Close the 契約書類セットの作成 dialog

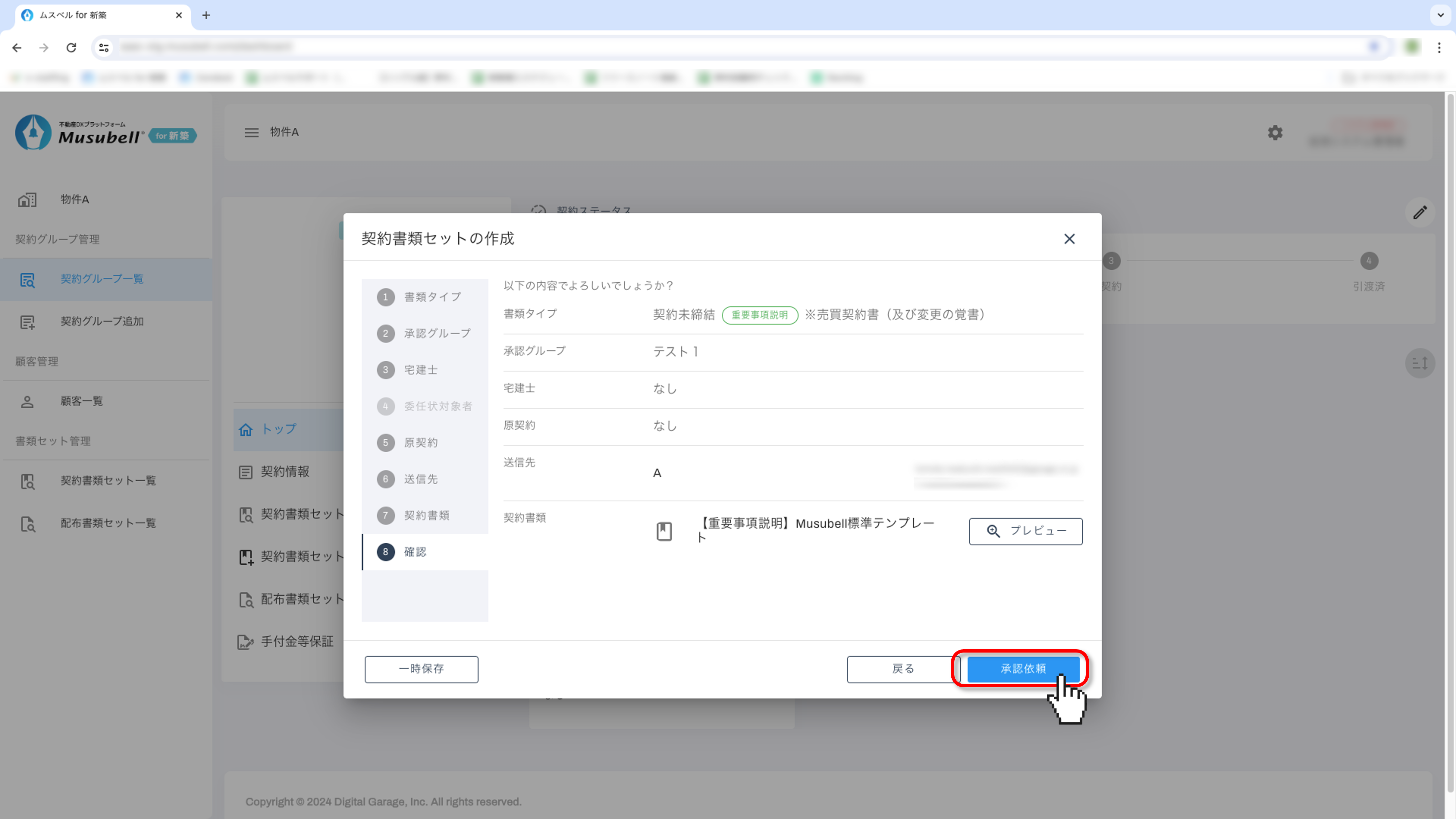1069,239
